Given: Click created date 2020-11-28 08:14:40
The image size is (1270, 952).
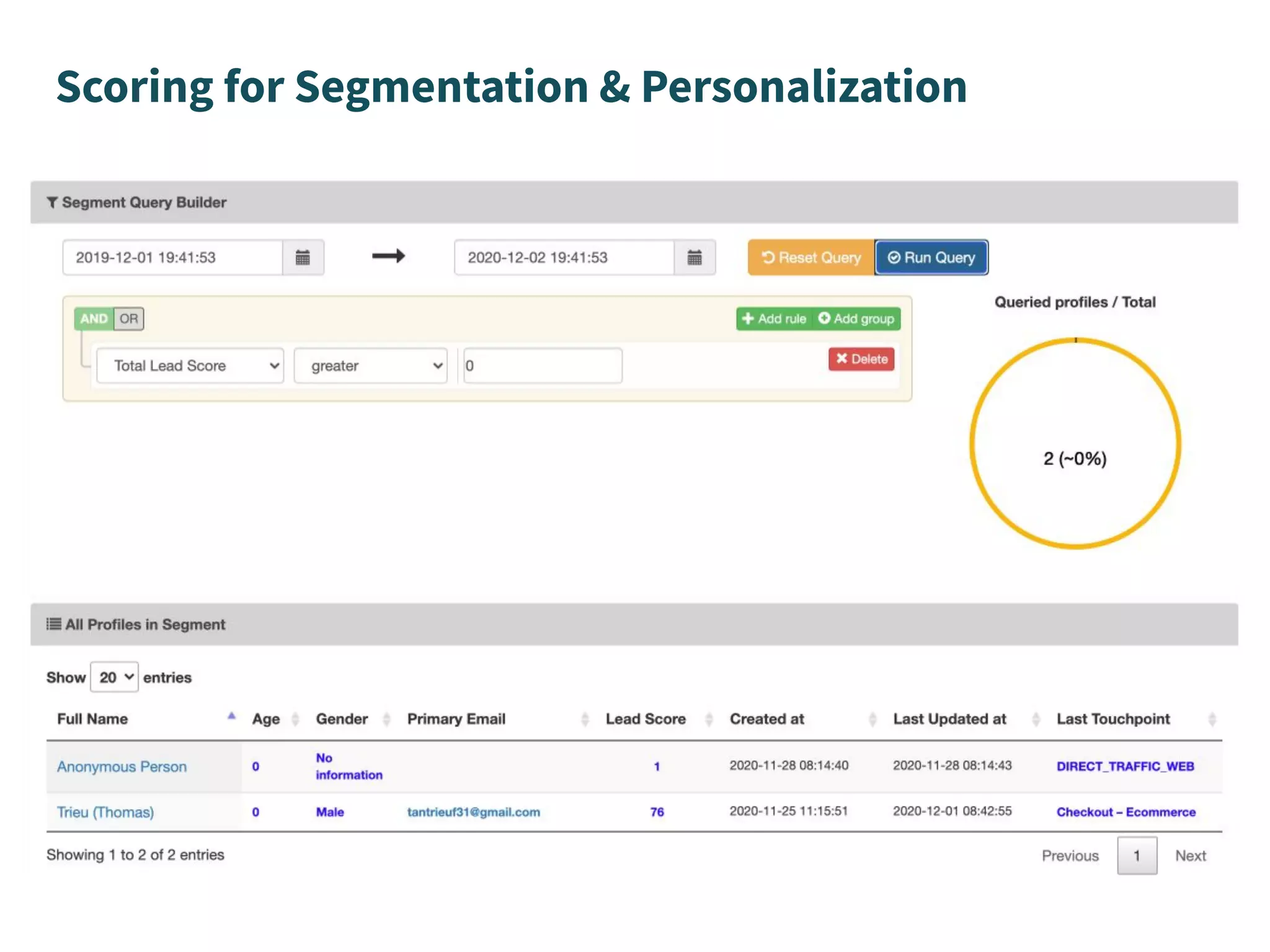Looking at the screenshot, I should [789, 765].
